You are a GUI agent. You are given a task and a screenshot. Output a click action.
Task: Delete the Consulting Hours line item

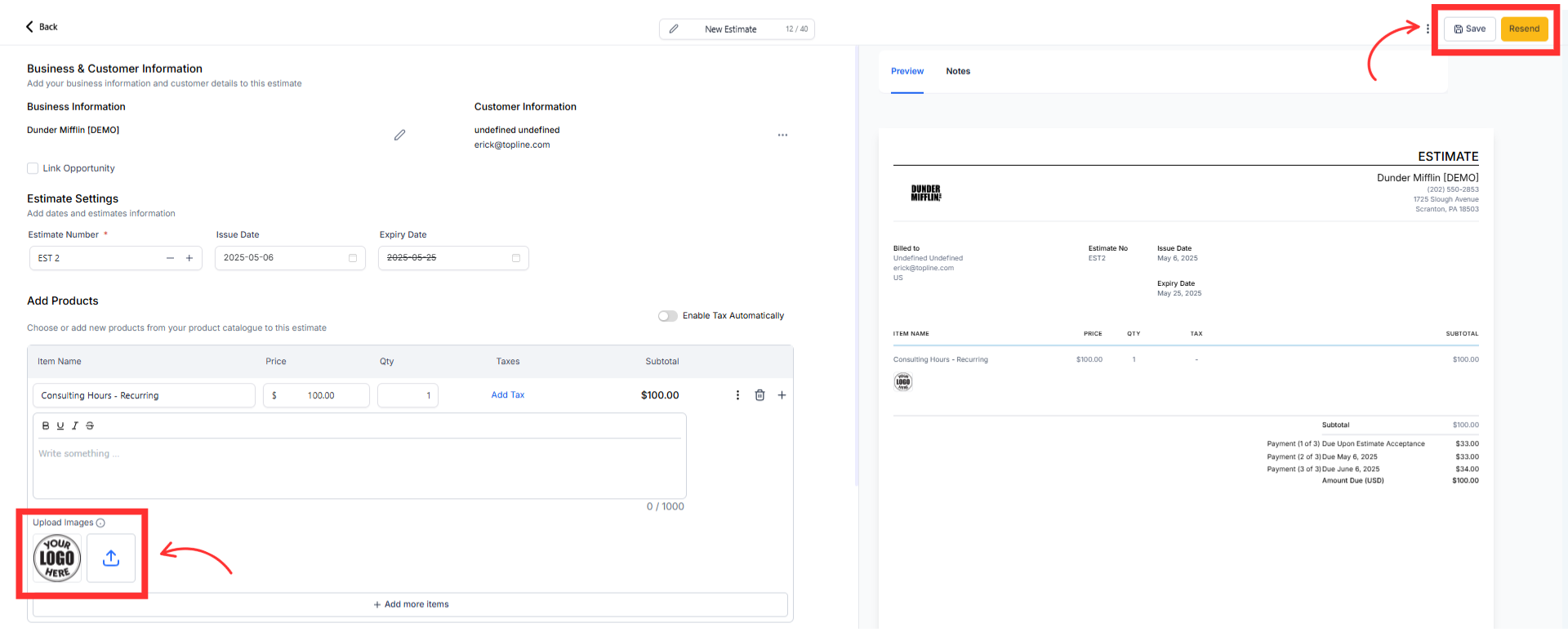(x=759, y=395)
